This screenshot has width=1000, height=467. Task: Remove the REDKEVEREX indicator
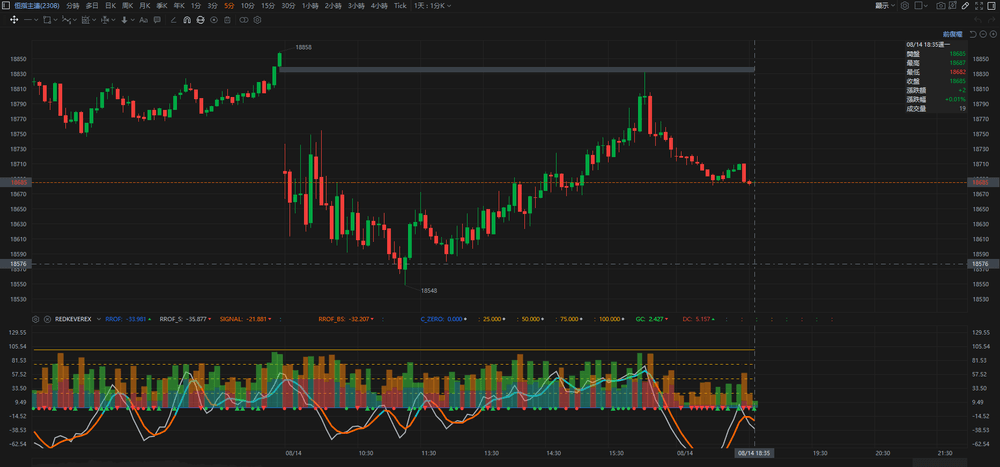(x=47, y=318)
